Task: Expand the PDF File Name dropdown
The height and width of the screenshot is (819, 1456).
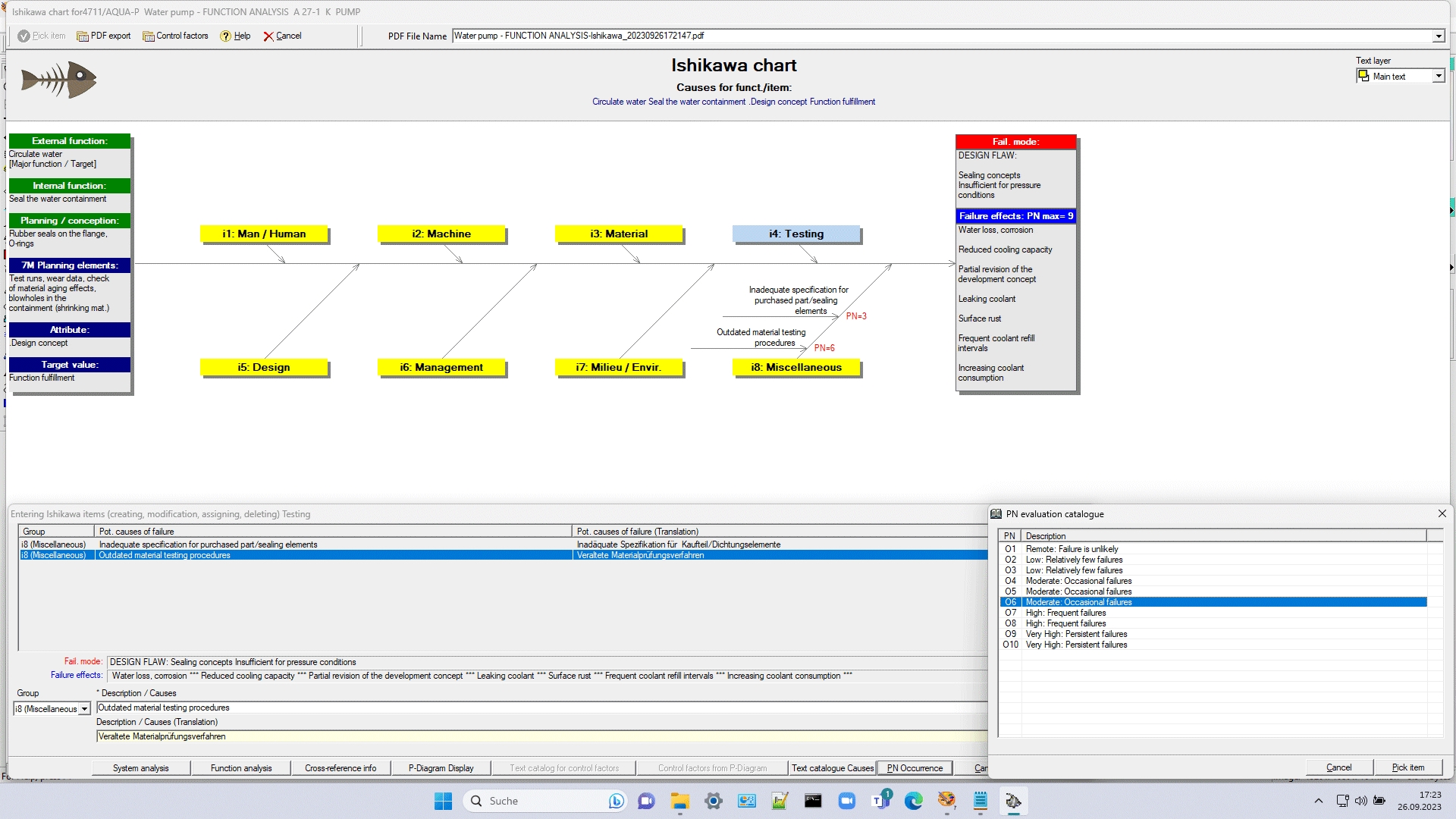Action: point(1438,36)
